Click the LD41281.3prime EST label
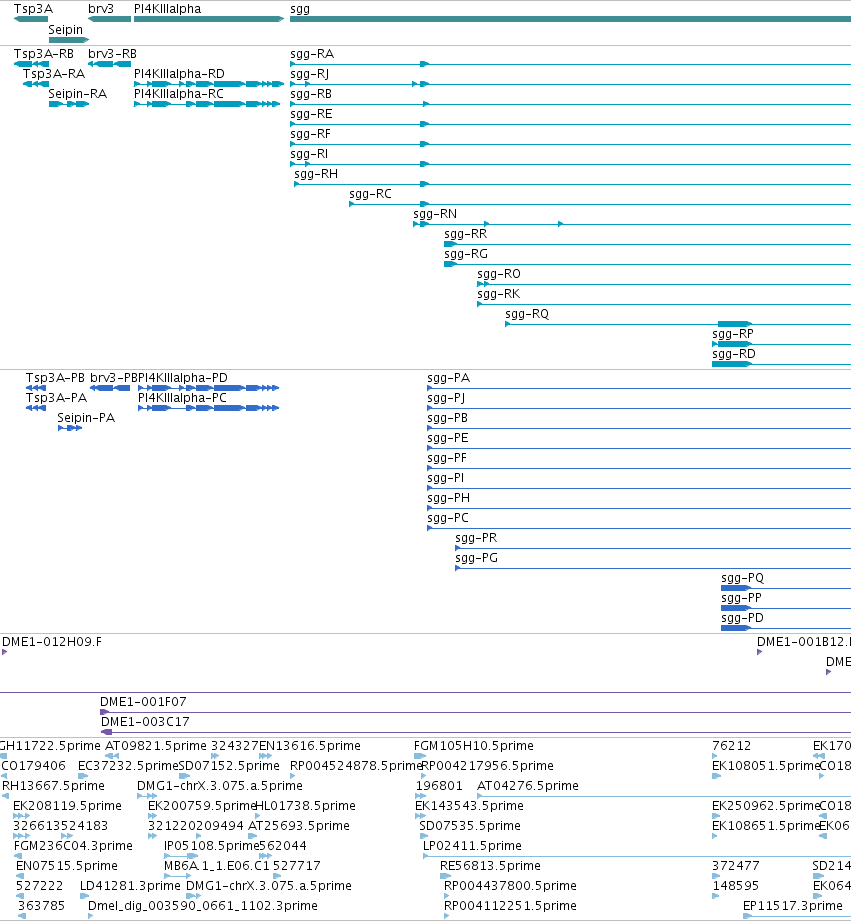The image size is (851, 921). (x=130, y=885)
